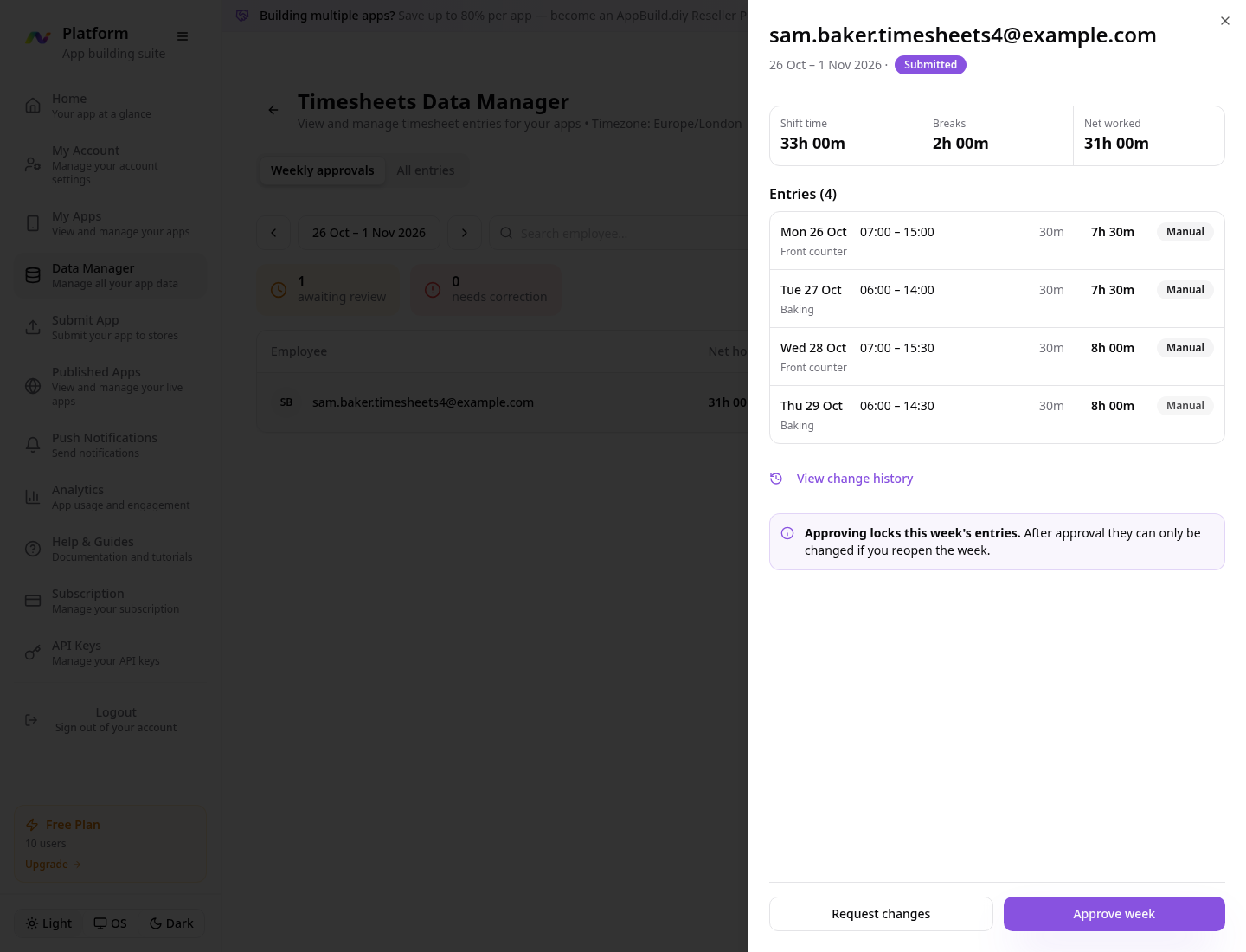Select the OS theme option
This screenshot has width=1246, height=952.
point(111,923)
